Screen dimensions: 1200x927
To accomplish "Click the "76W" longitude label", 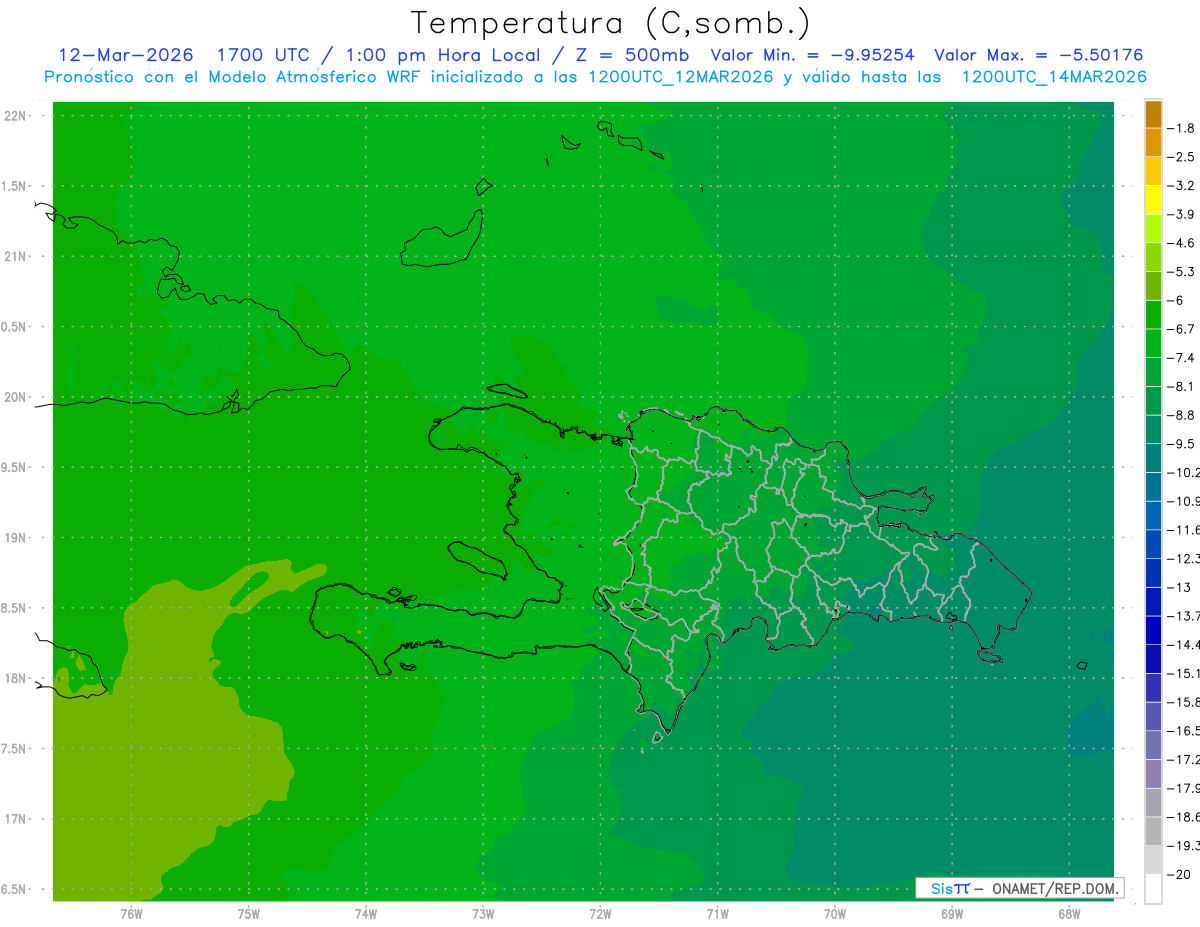I will pos(131,913).
